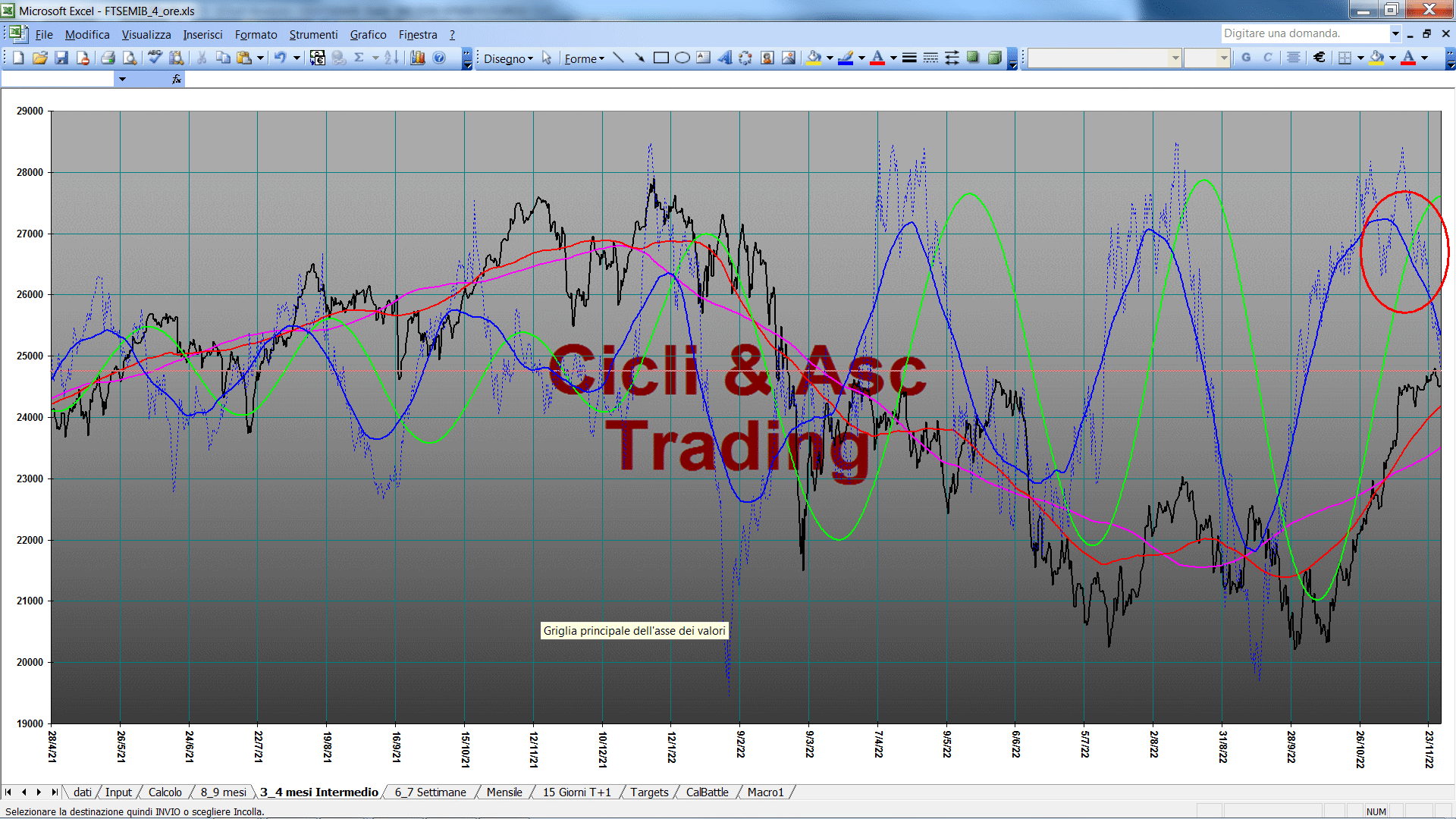Select the Line drawing tool
Image resolution: width=1456 pixels, height=819 pixels.
pos(619,58)
